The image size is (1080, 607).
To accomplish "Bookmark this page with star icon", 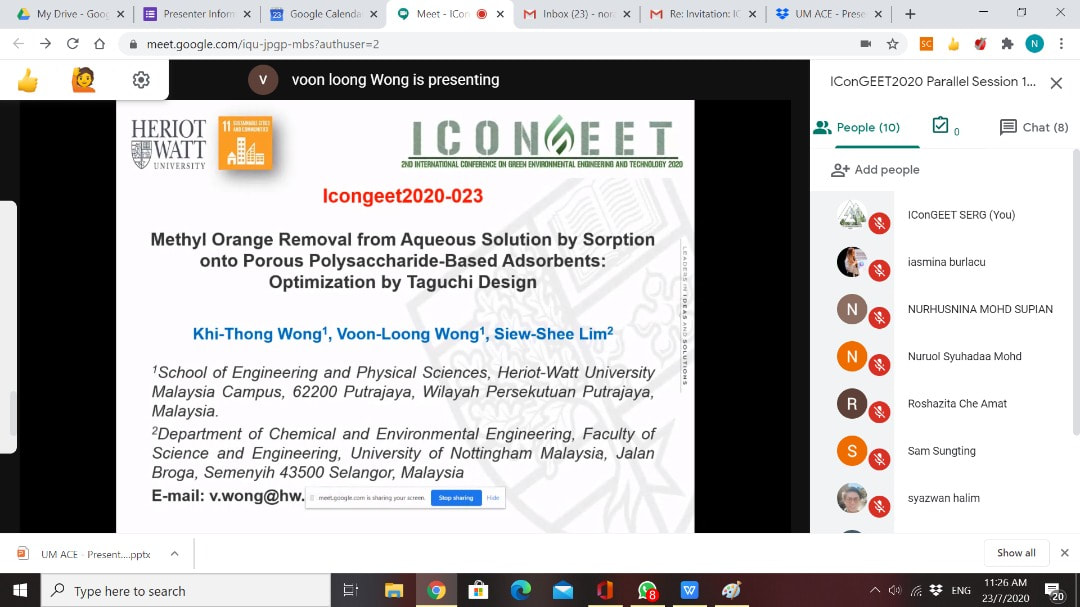I will click(892, 44).
